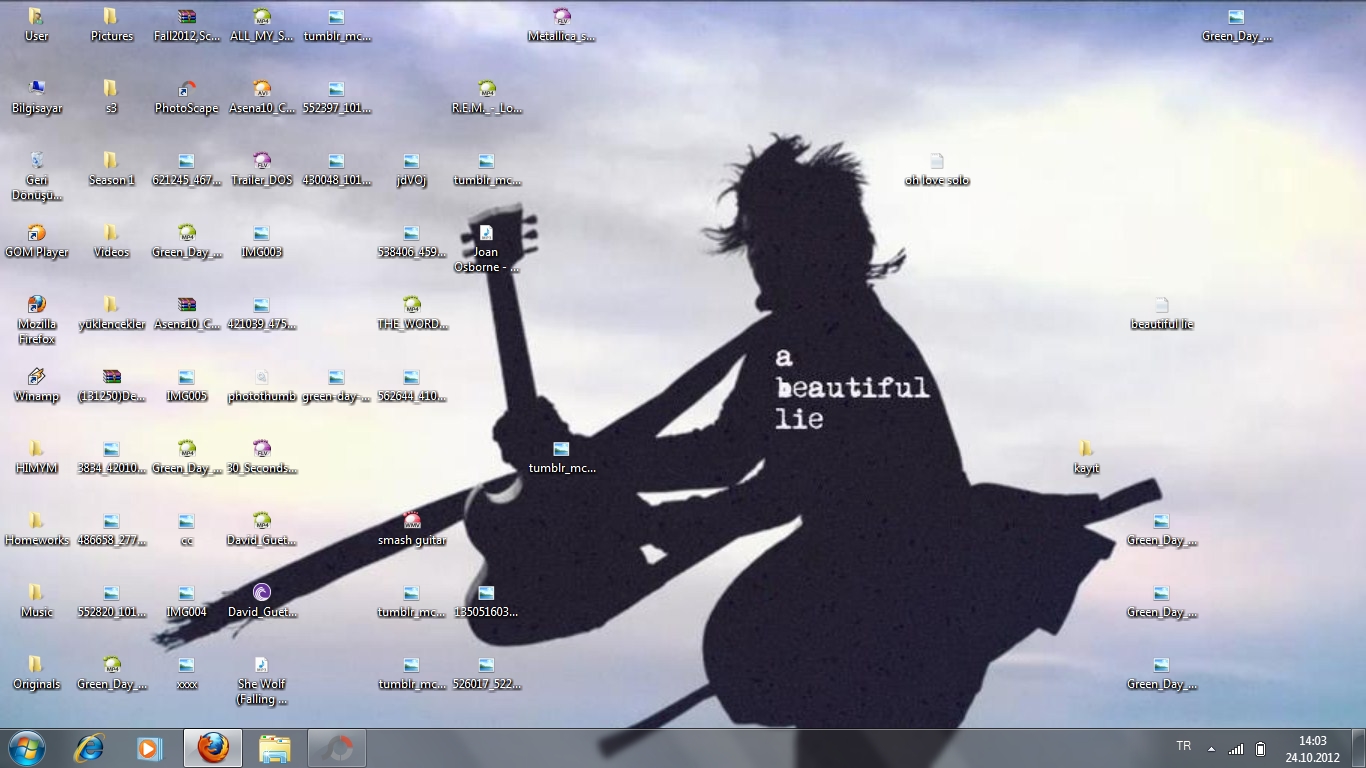
Task: Select She Wolf (Falling... audio file
Action: 261,680
